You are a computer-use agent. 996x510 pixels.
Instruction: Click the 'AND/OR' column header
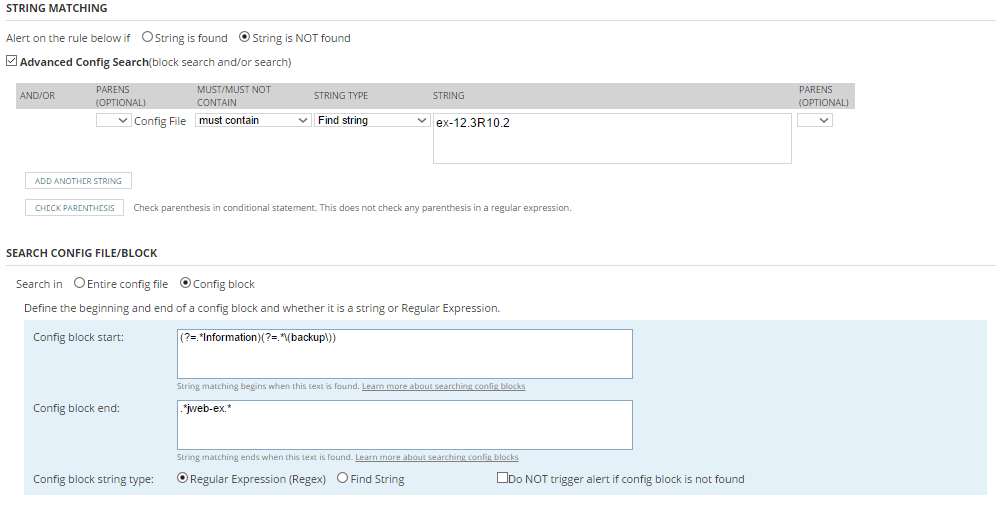coord(37,96)
